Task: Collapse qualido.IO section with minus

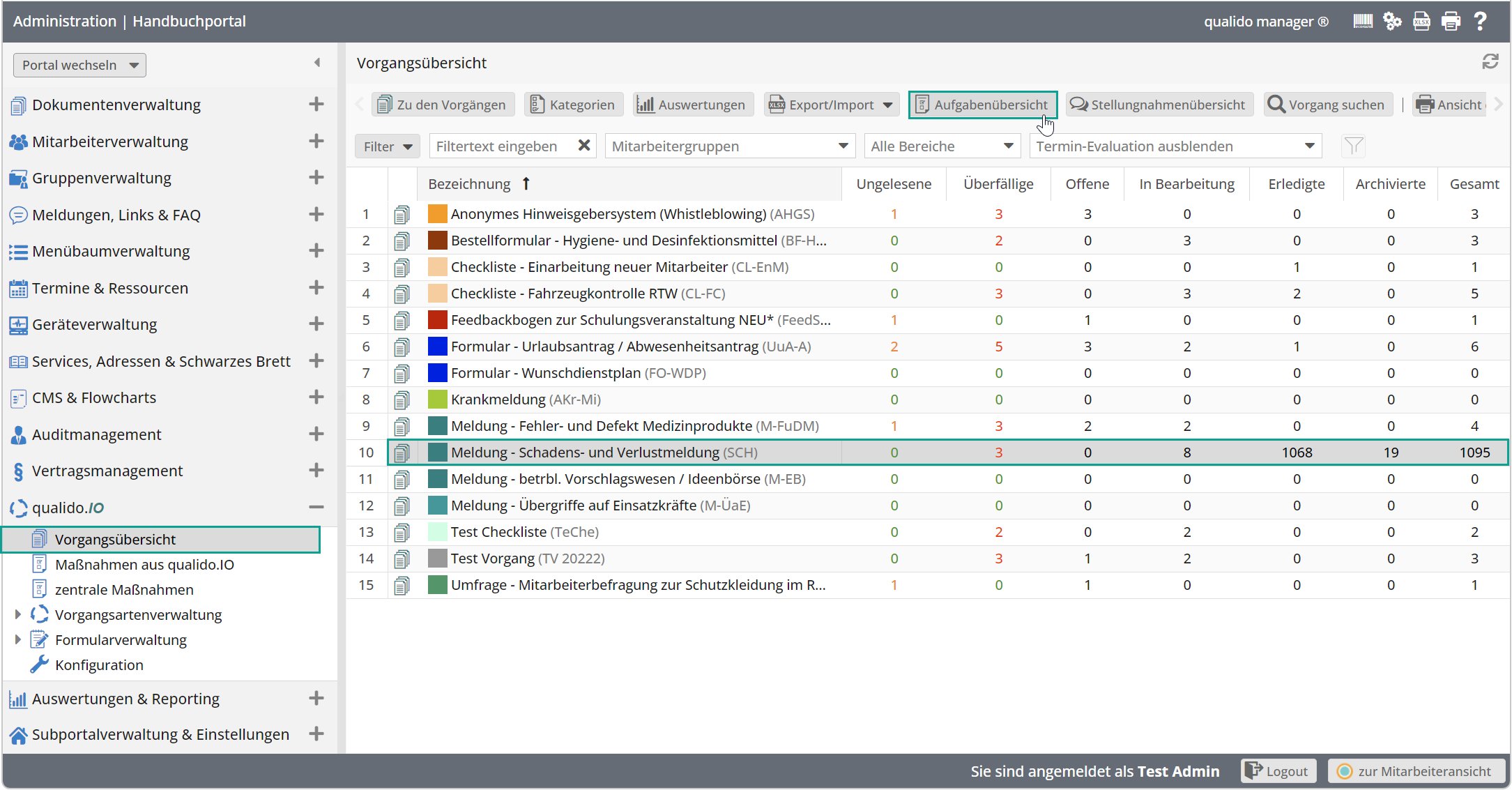Action: click(x=316, y=507)
